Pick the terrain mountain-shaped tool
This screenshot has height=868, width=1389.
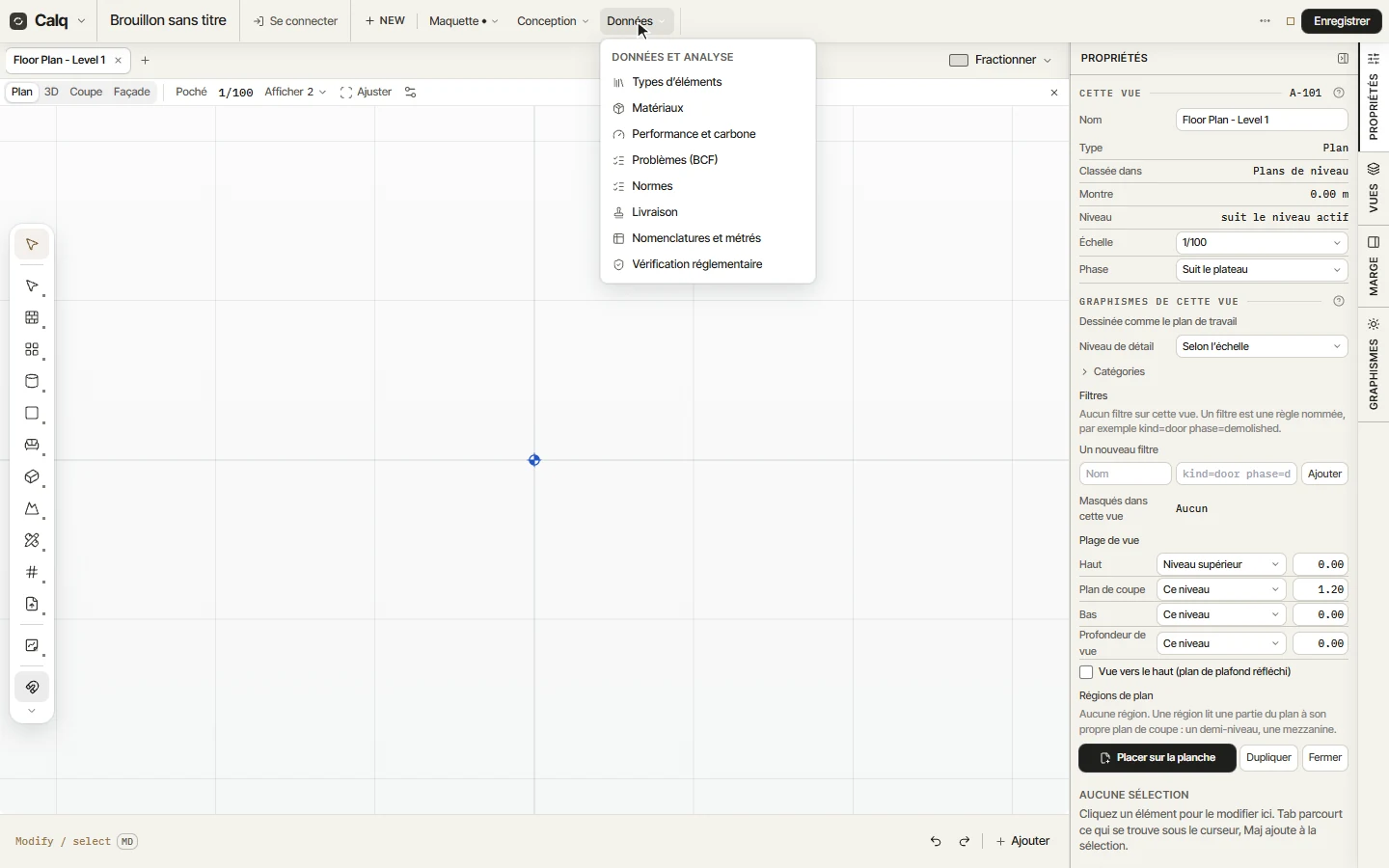[32, 509]
